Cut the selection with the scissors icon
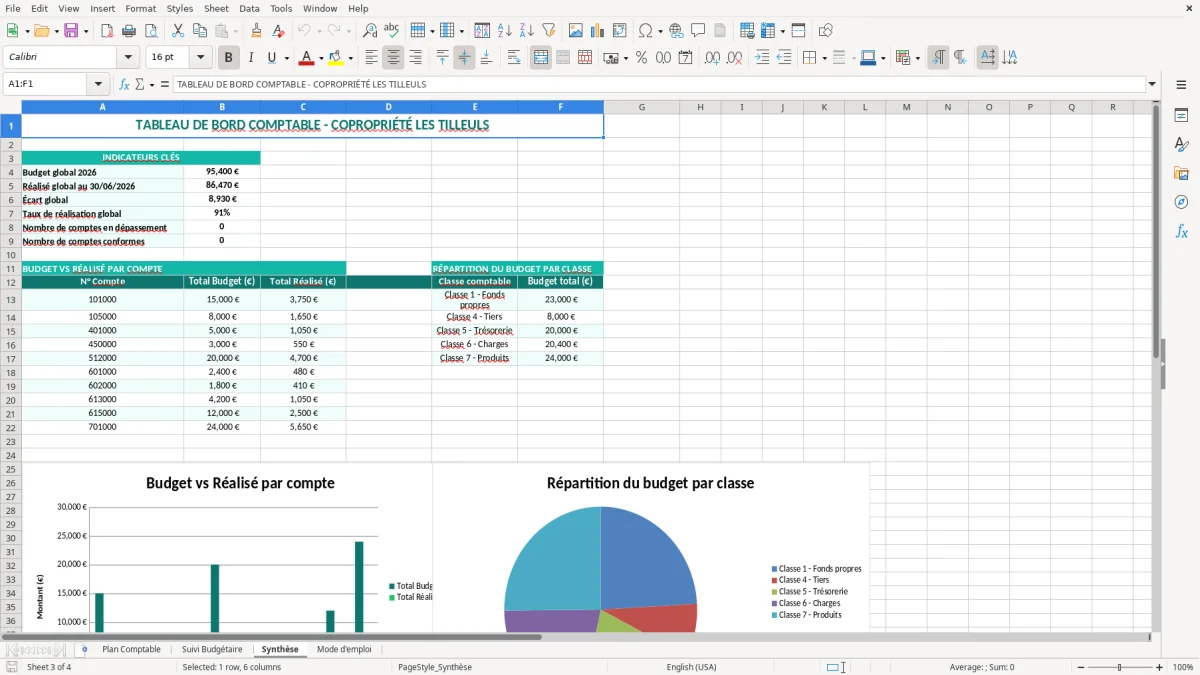Viewport: 1200px width, 675px height. click(178, 31)
